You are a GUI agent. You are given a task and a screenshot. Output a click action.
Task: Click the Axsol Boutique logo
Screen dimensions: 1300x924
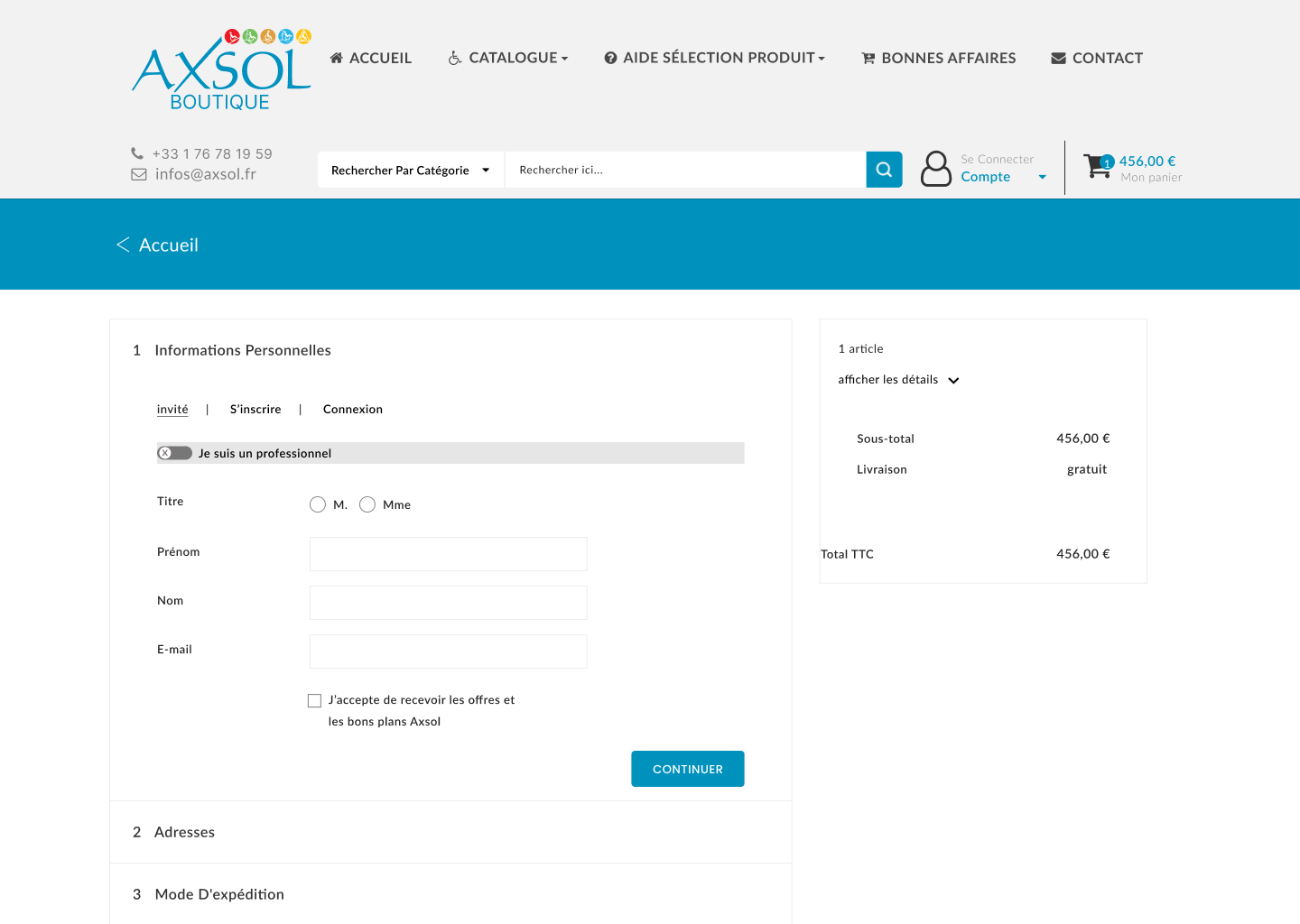222,70
